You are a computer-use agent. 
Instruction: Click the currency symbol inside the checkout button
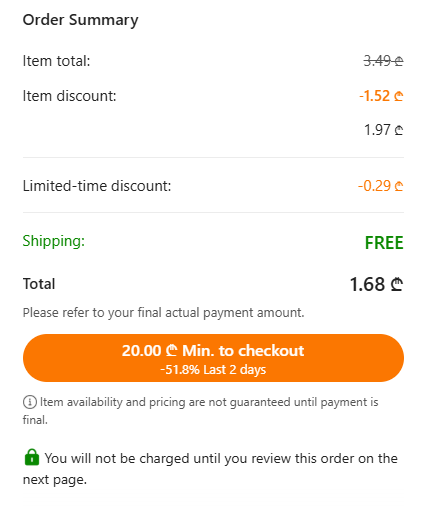171,350
